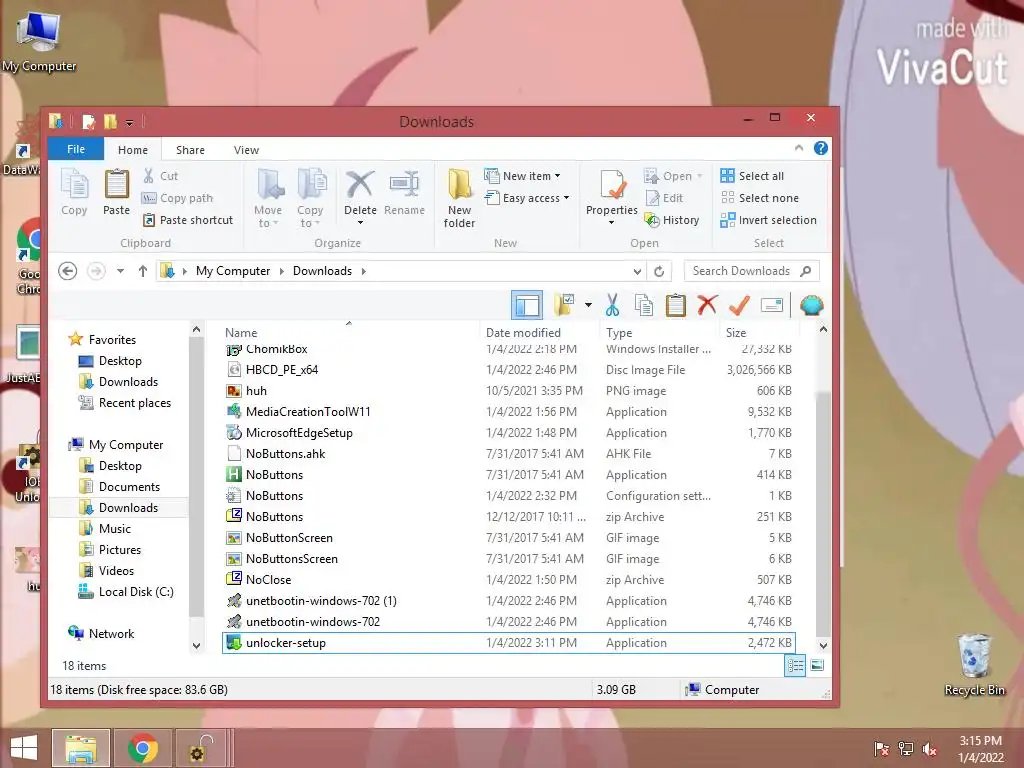Image resolution: width=1024 pixels, height=768 pixels.
Task: Click Edit in Open group
Action: (664, 198)
